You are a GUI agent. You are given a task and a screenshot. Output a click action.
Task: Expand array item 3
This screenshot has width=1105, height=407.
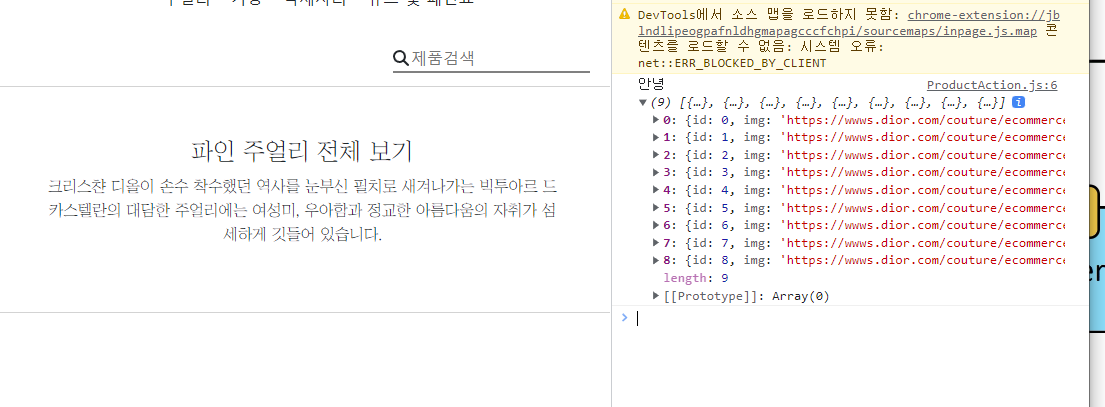coord(657,173)
